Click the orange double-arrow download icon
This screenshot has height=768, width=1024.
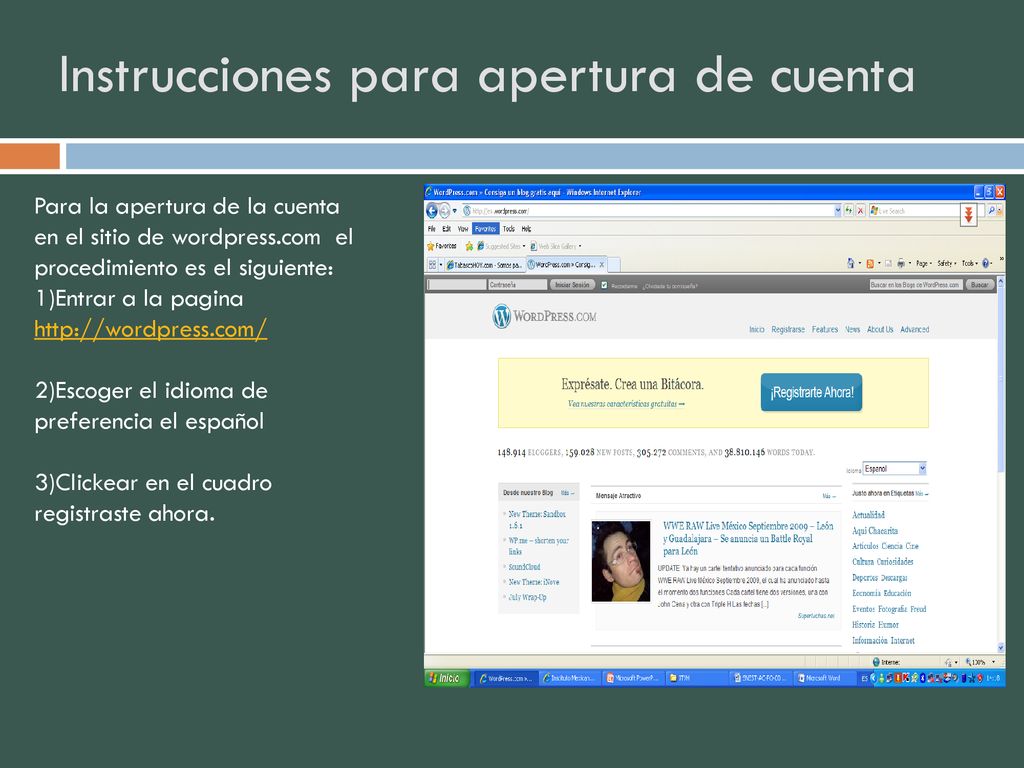(969, 214)
